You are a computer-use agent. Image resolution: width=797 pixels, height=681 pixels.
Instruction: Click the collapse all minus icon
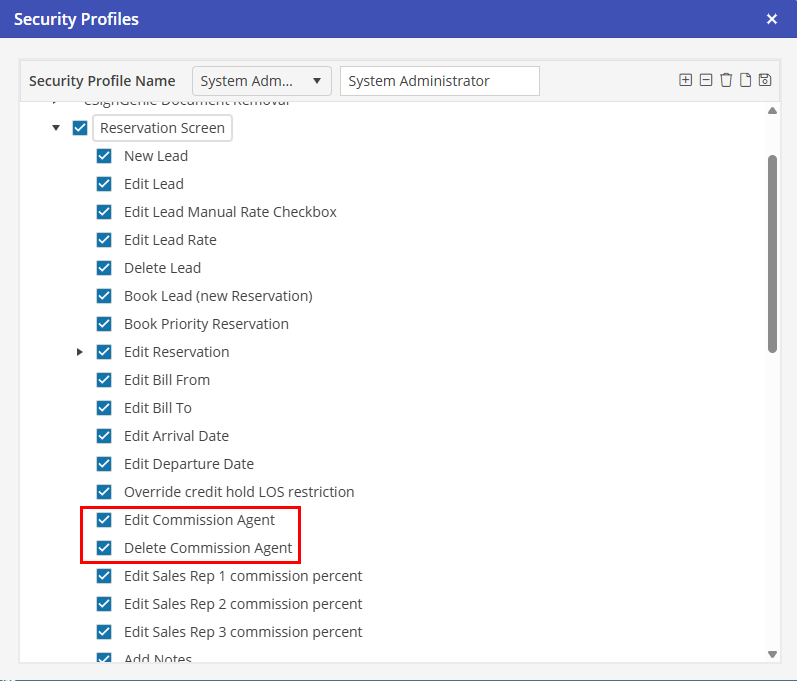click(x=706, y=80)
